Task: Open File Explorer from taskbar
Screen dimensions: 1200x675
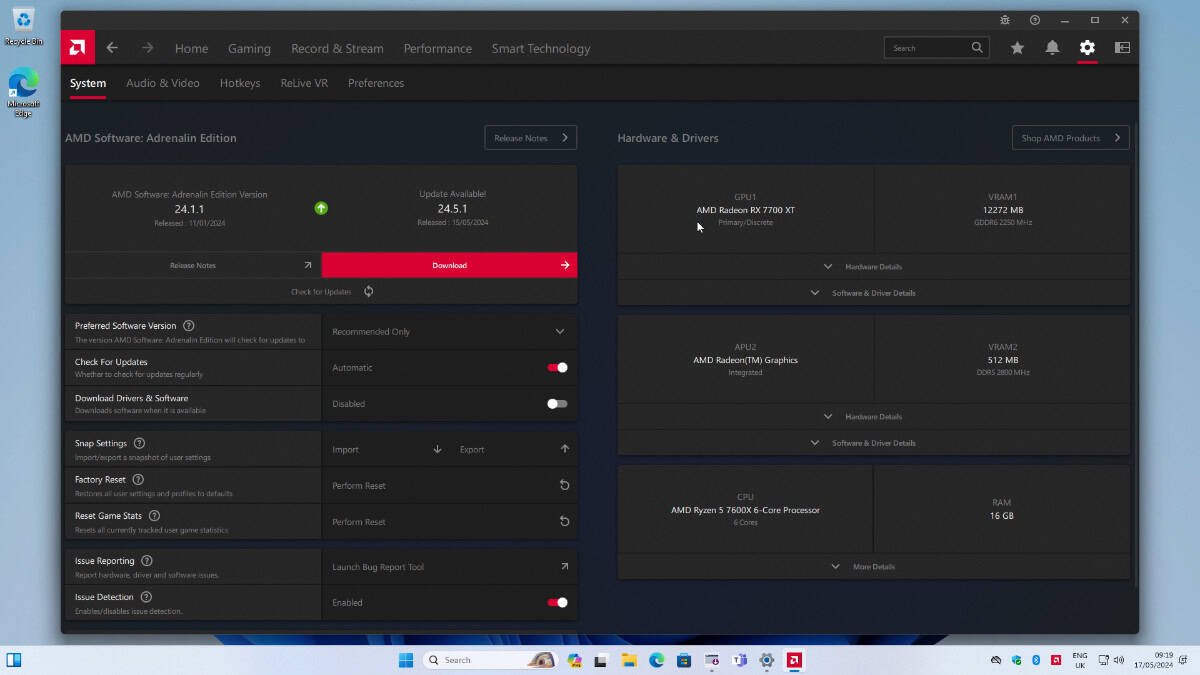Action: coord(629,660)
